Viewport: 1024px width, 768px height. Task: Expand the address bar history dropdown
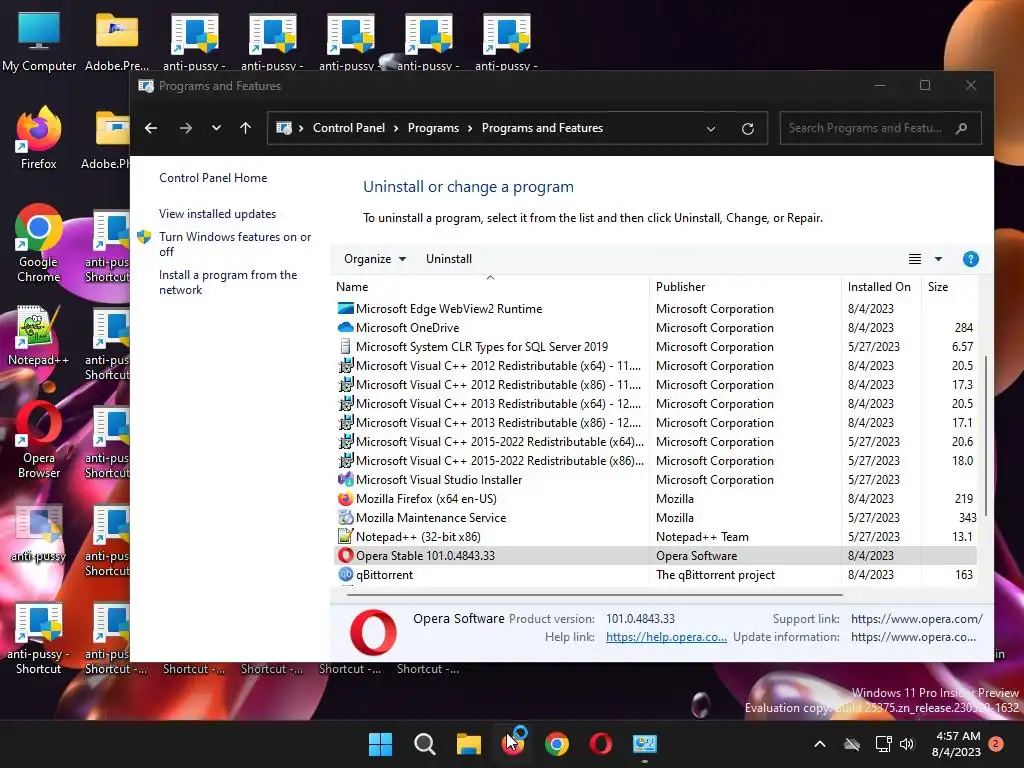point(711,129)
